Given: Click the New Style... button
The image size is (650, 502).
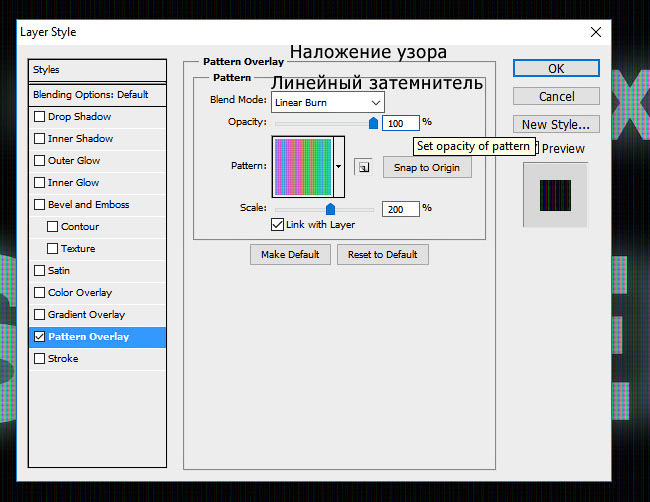Looking at the screenshot, I should point(556,124).
